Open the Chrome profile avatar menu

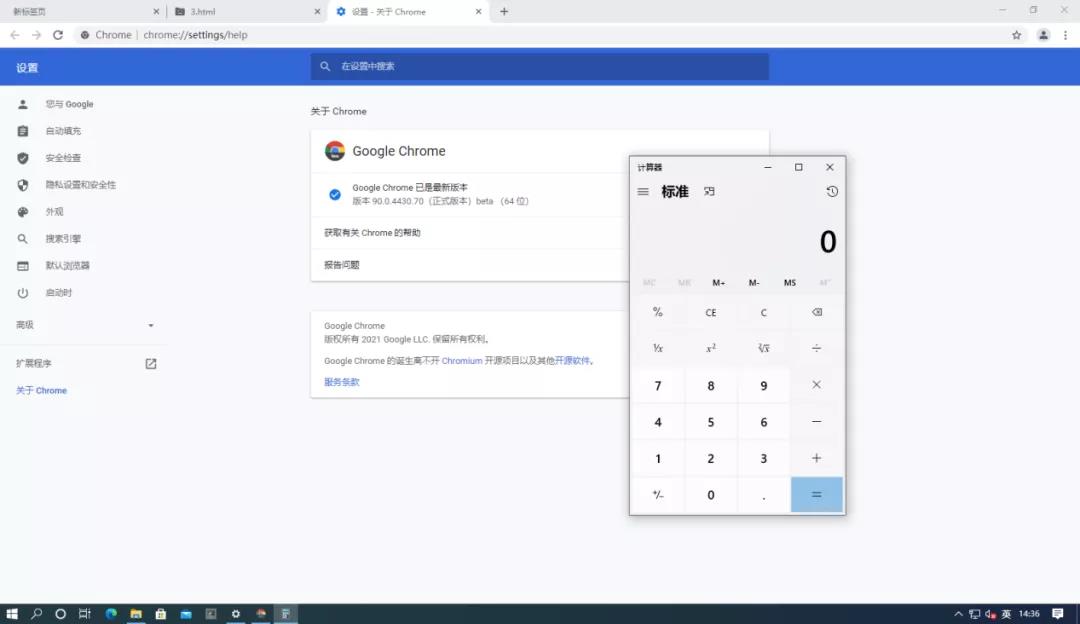coord(1043,35)
